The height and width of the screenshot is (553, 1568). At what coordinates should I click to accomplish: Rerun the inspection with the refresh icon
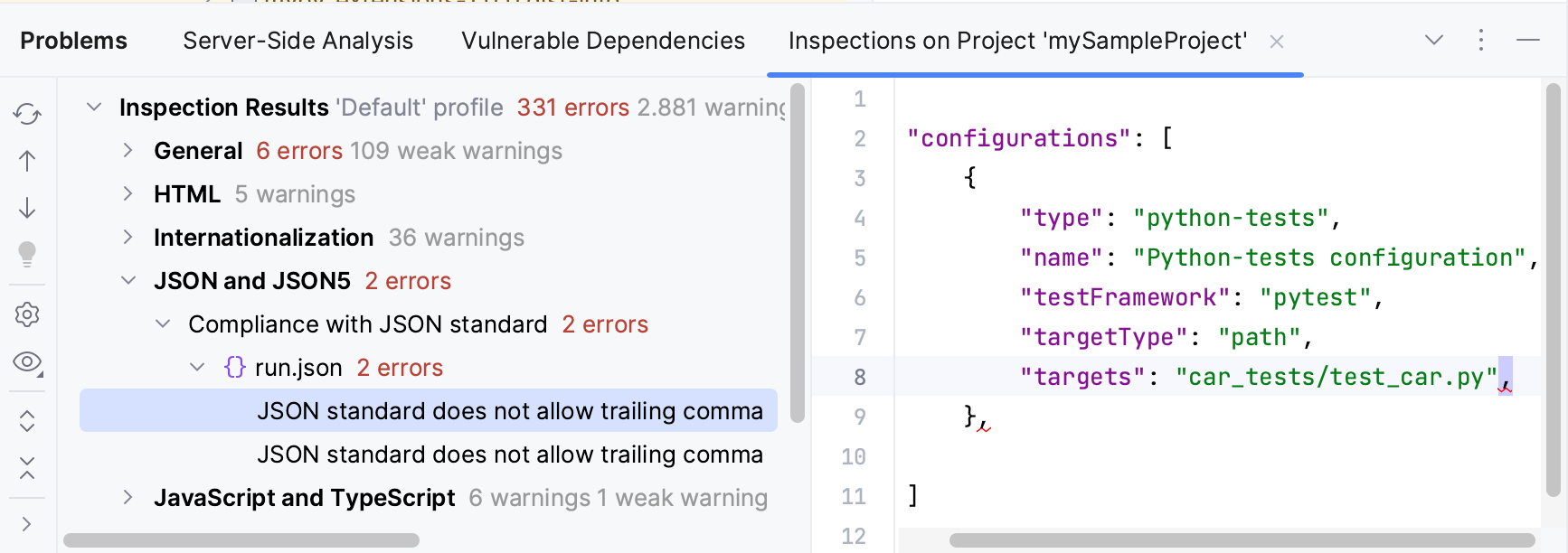point(27,114)
